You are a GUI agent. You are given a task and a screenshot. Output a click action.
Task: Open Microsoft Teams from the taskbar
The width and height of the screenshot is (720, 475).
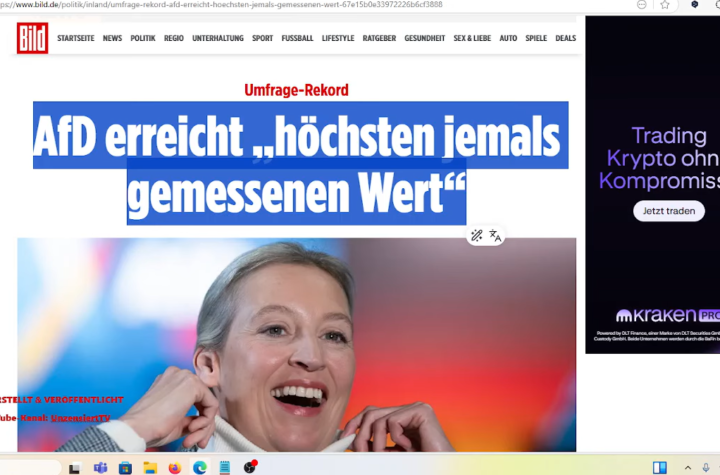[x=101, y=468]
